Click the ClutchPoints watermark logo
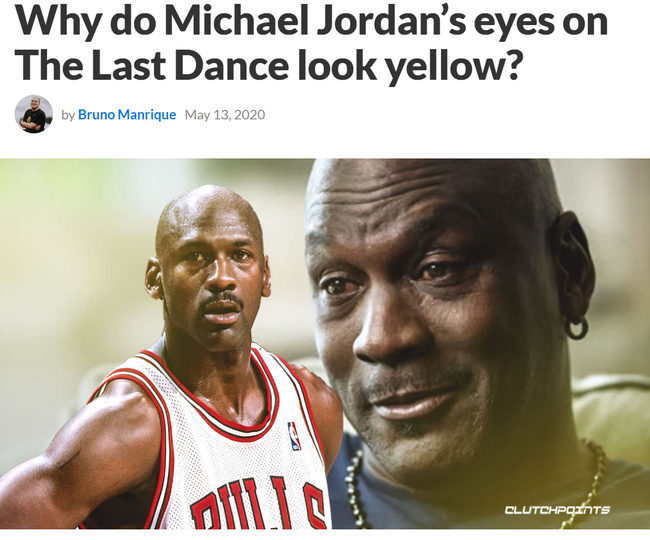 pyautogui.click(x=557, y=509)
